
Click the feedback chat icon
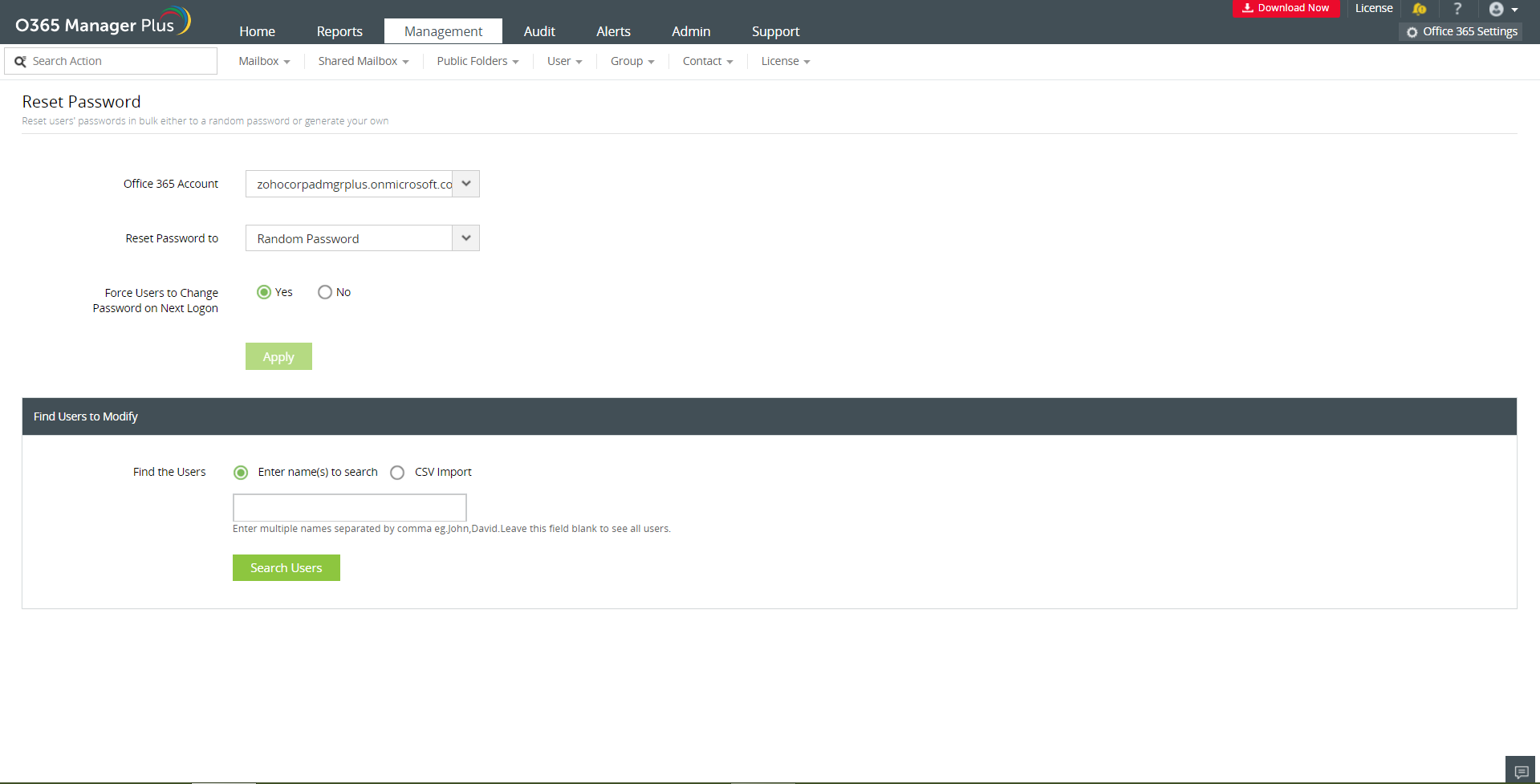tap(1521, 772)
